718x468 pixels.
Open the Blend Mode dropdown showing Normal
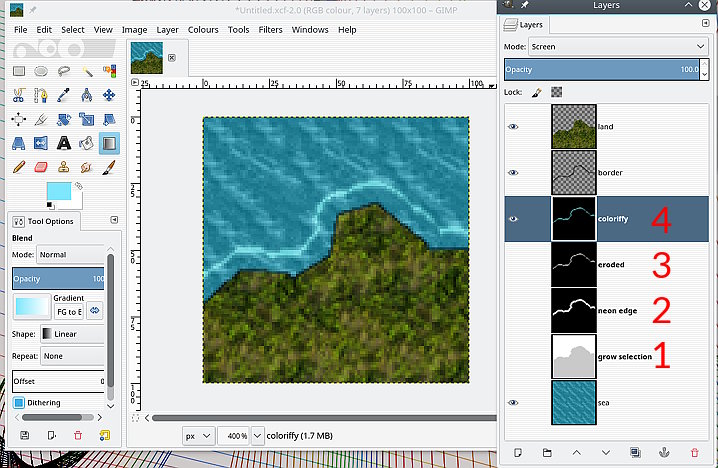tap(71, 254)
